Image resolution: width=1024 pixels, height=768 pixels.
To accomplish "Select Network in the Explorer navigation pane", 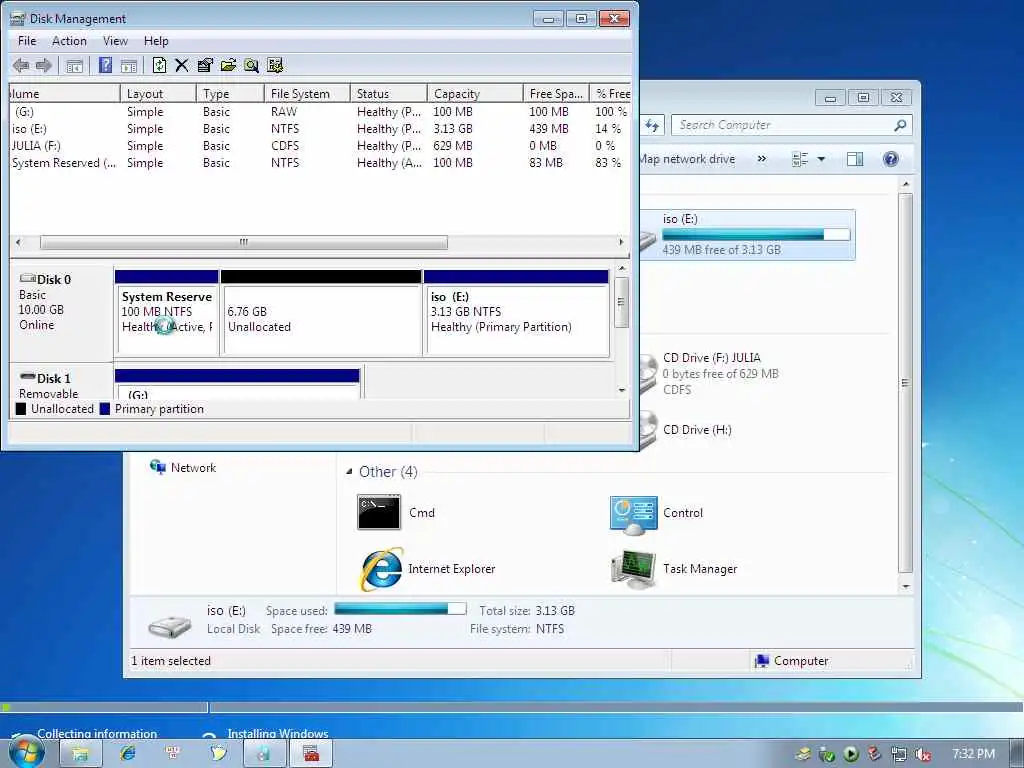I will [184, 468].
